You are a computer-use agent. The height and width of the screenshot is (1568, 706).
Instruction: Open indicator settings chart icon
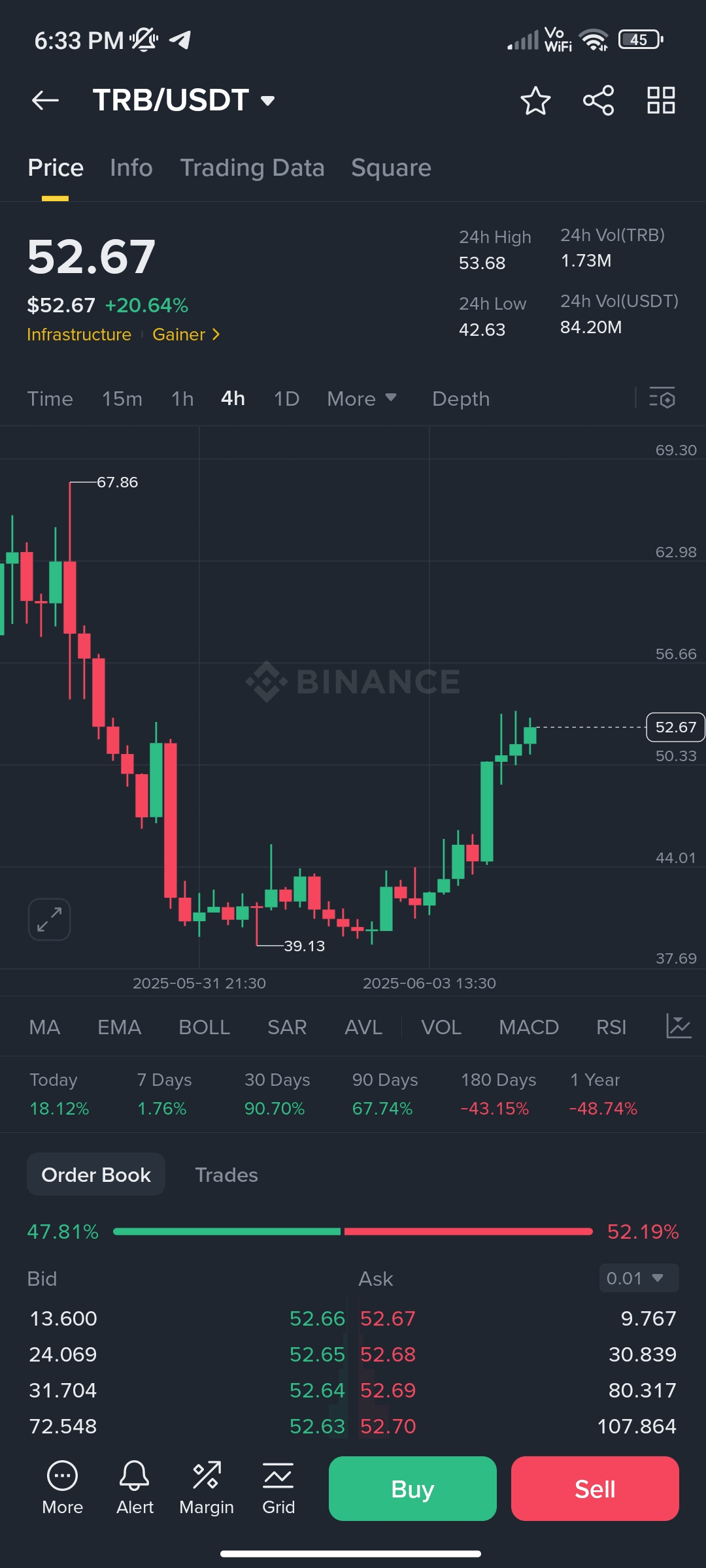tap(678, 1026)
